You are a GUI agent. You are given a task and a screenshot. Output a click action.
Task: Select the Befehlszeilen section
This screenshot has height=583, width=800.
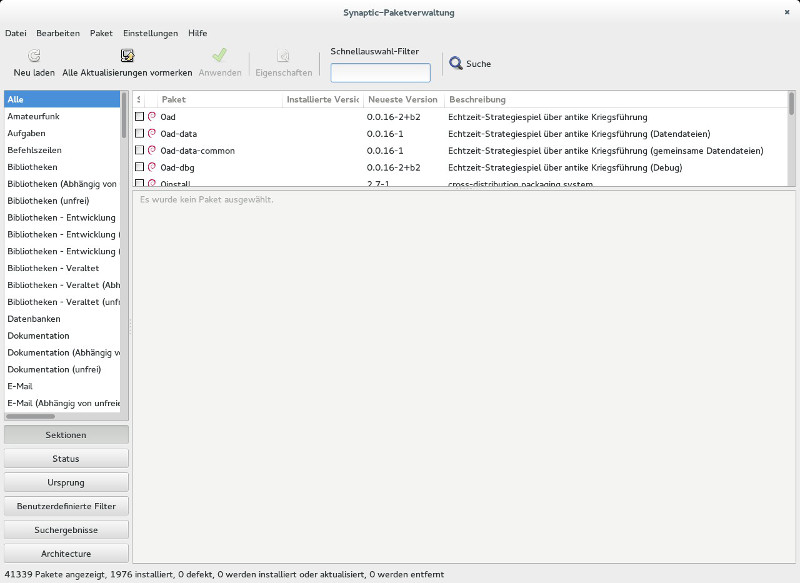coord(62,150)
